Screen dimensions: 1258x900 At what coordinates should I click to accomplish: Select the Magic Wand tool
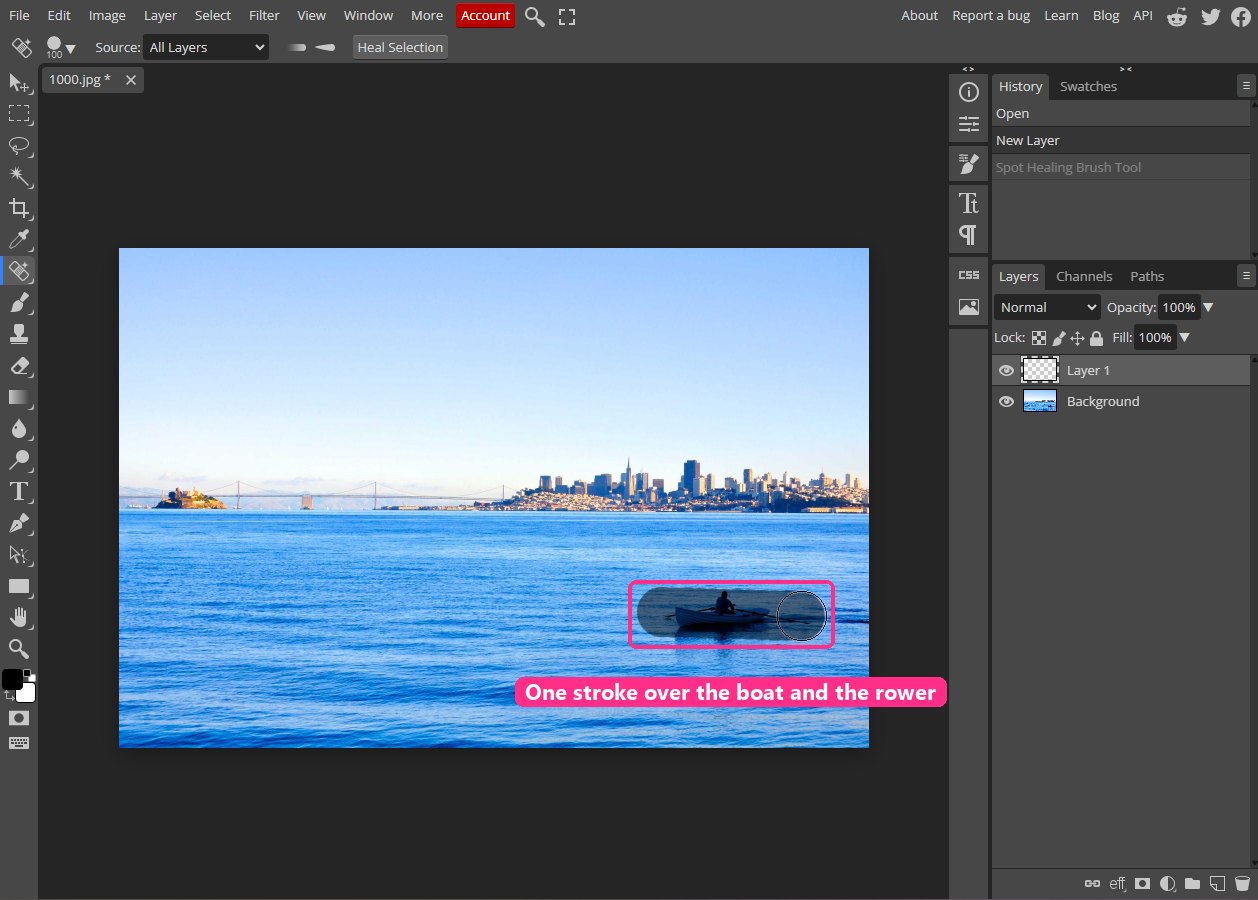coord(19,177)
